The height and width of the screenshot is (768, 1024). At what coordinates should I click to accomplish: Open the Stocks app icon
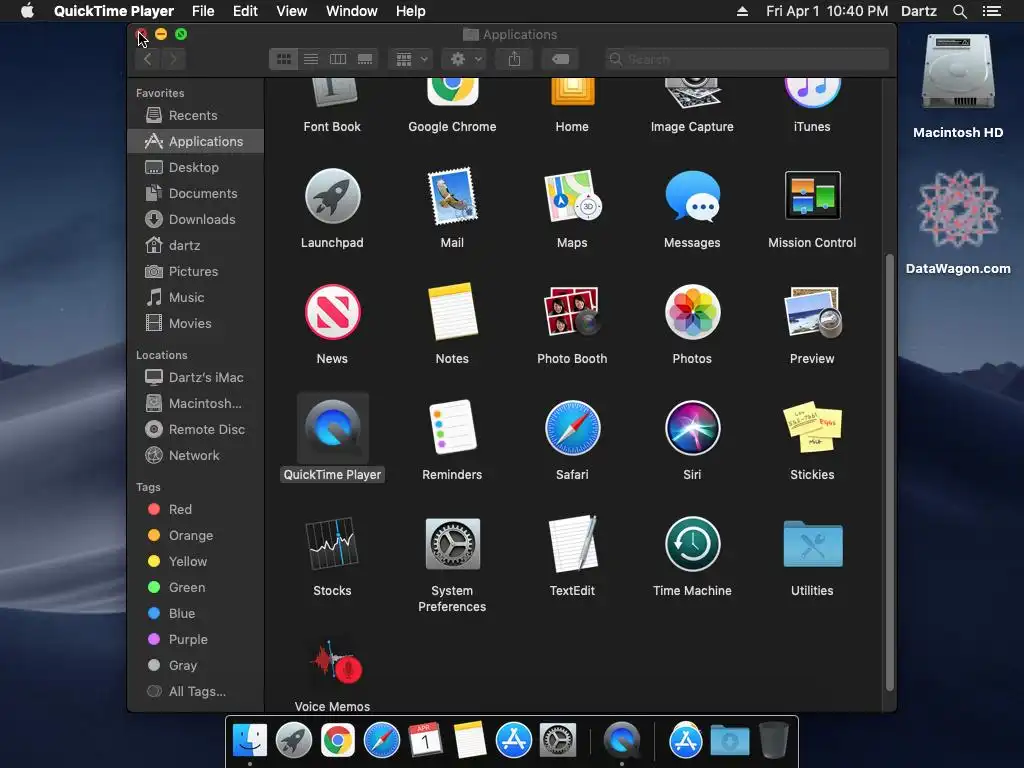[332, 543]
